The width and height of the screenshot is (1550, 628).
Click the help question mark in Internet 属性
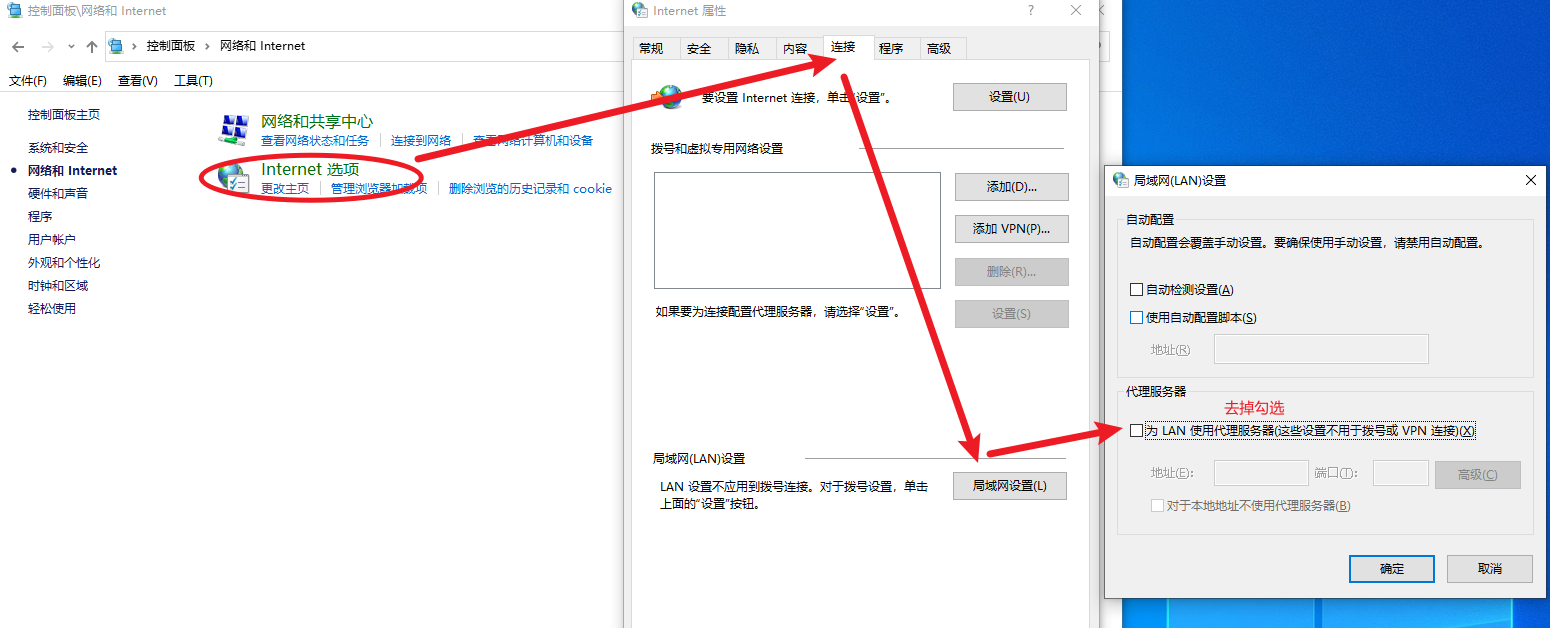point(1031,10)
